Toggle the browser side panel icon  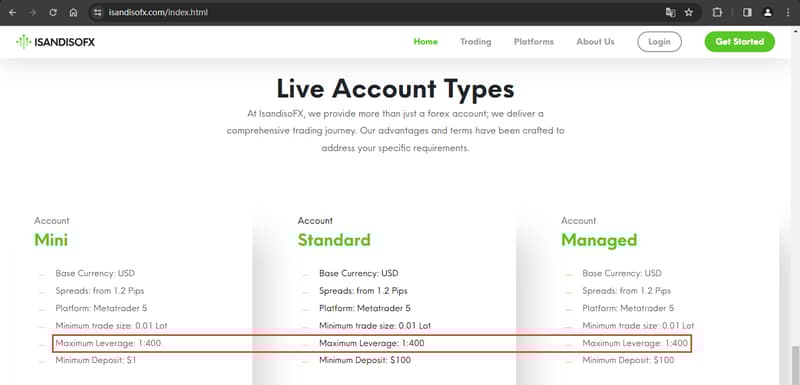coord(747,12)
